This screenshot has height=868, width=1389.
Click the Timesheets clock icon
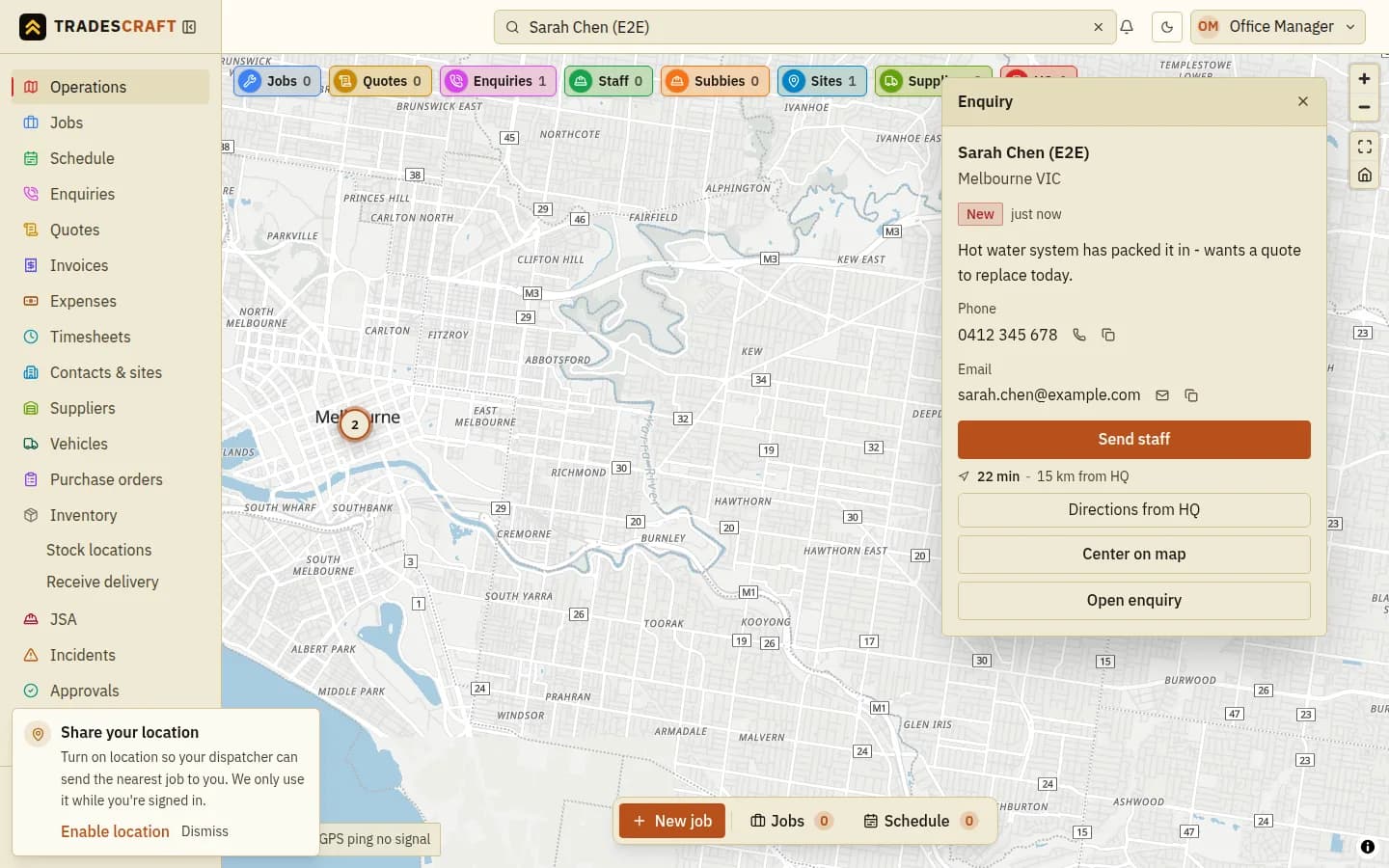pyautogui.click(x=31, y=337)
